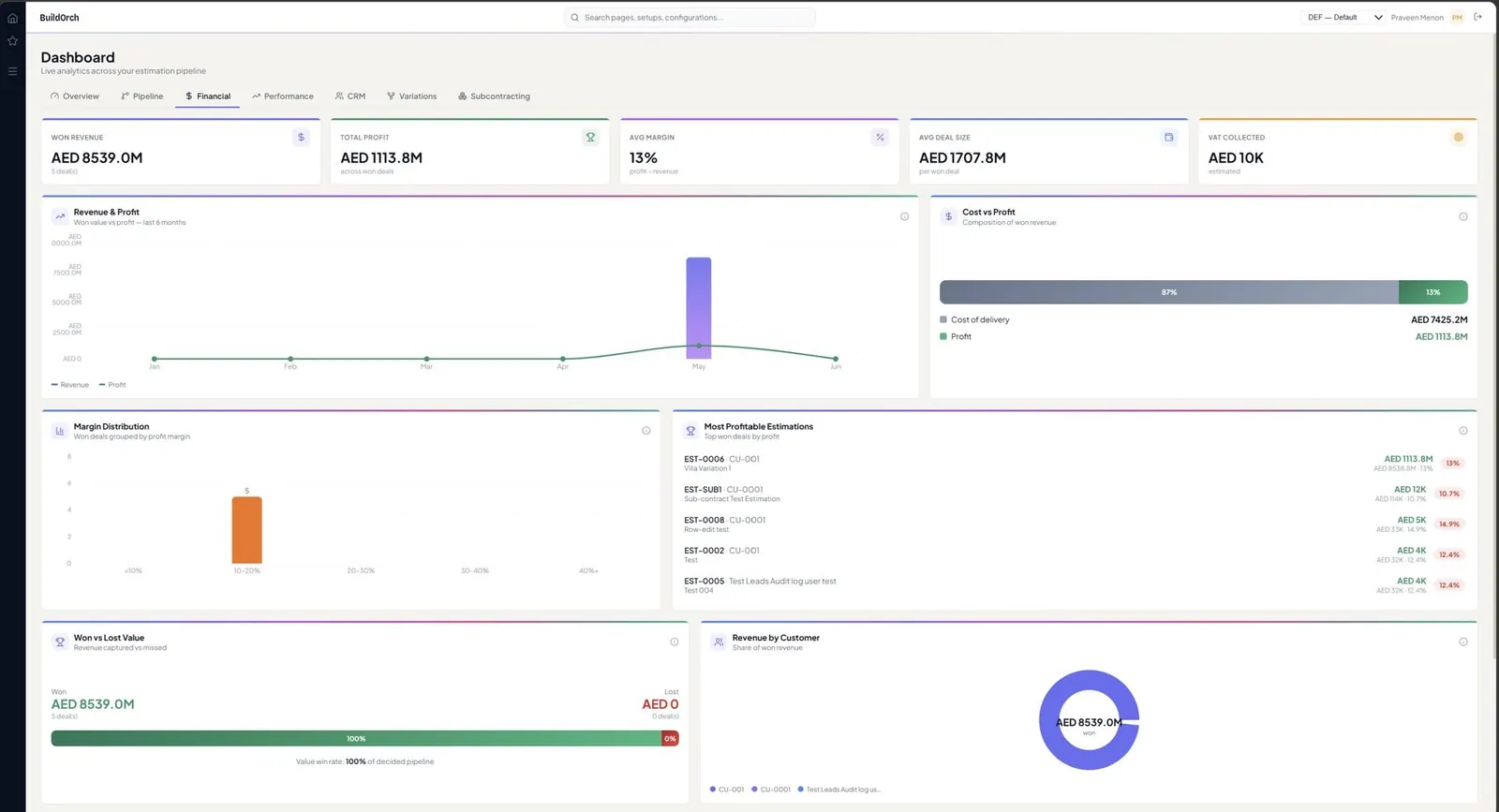Go to the CRM tab
Image resolution: width=1499 pixels, height=812 pixels.
[350, 96]
